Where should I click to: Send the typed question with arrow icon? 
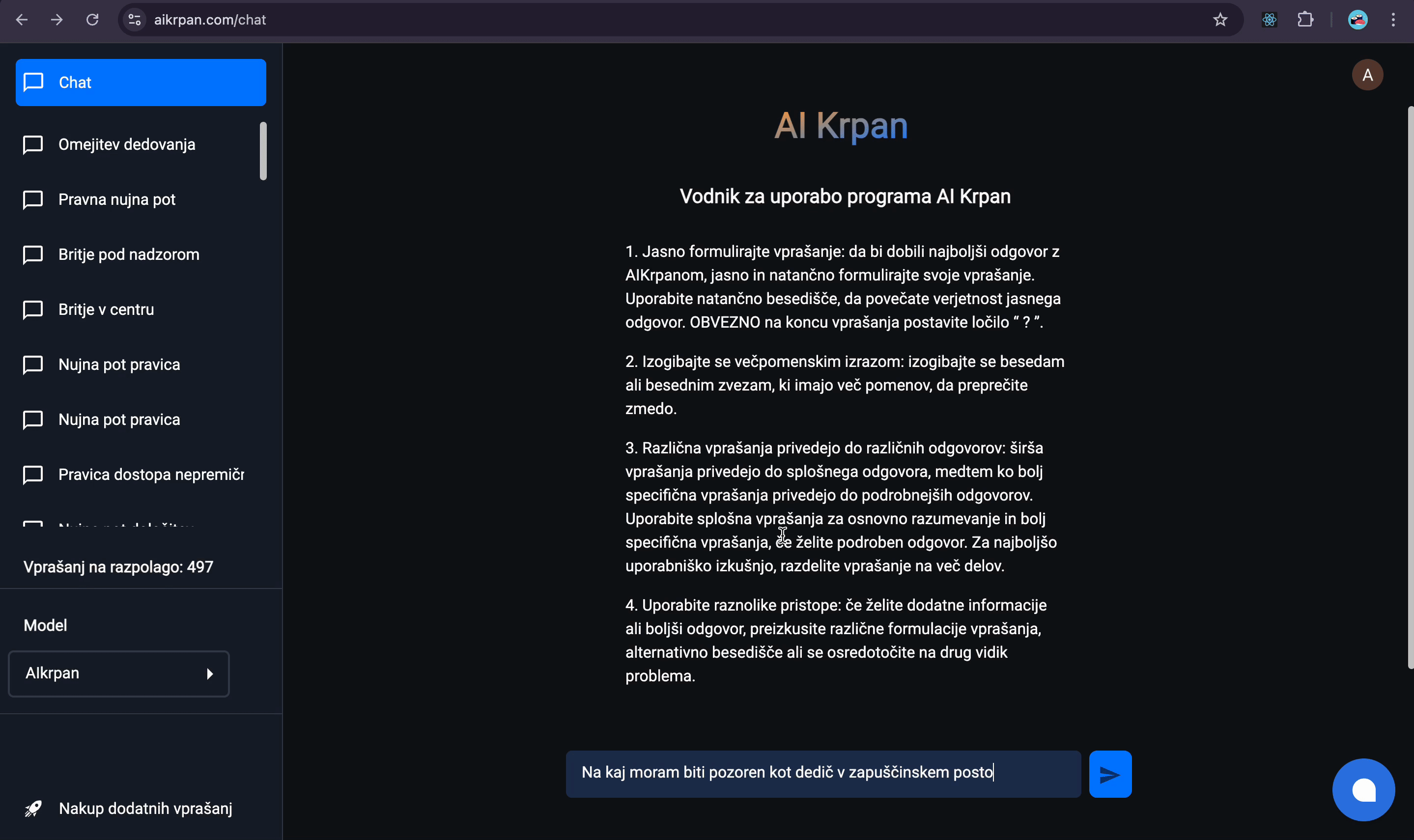[x=1109, y=774]
